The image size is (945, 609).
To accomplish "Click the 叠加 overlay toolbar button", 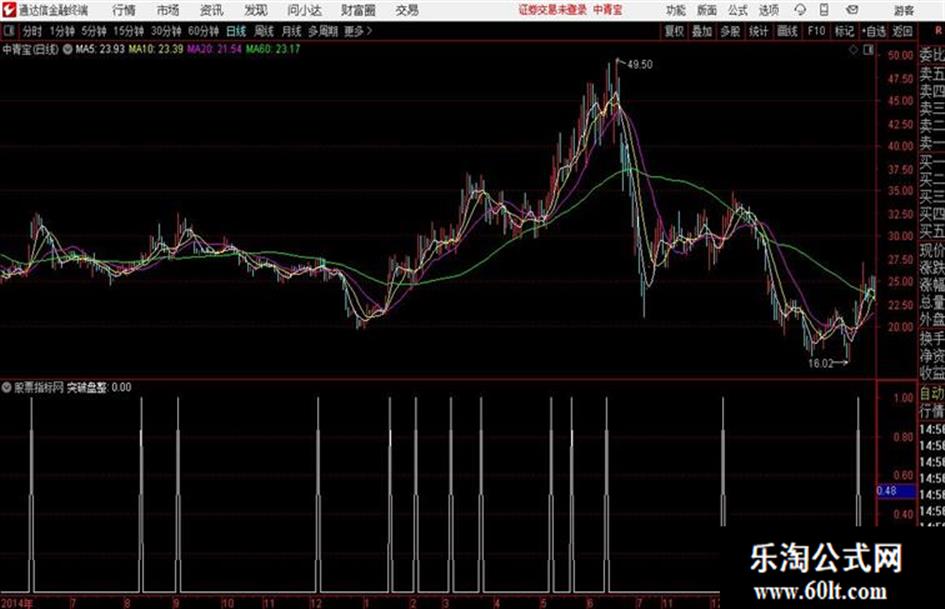I will click(702, 31).
